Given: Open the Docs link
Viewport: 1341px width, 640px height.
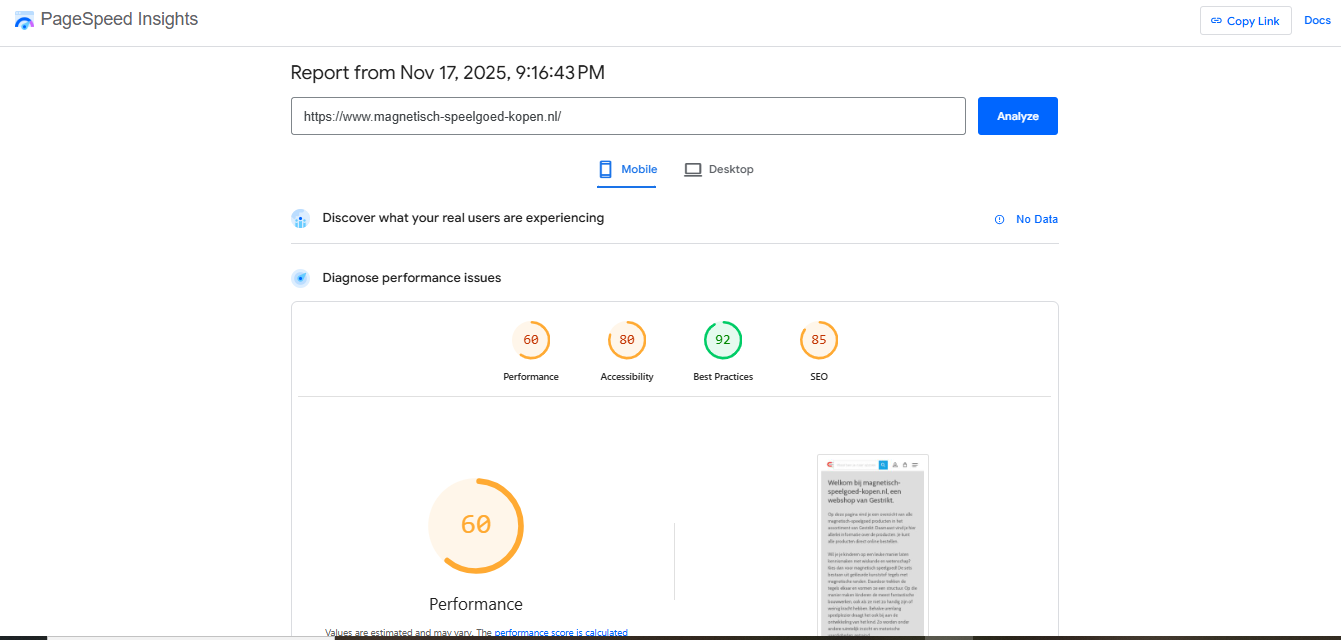Looking at the screenshot, I should (x=1317, y=20).
